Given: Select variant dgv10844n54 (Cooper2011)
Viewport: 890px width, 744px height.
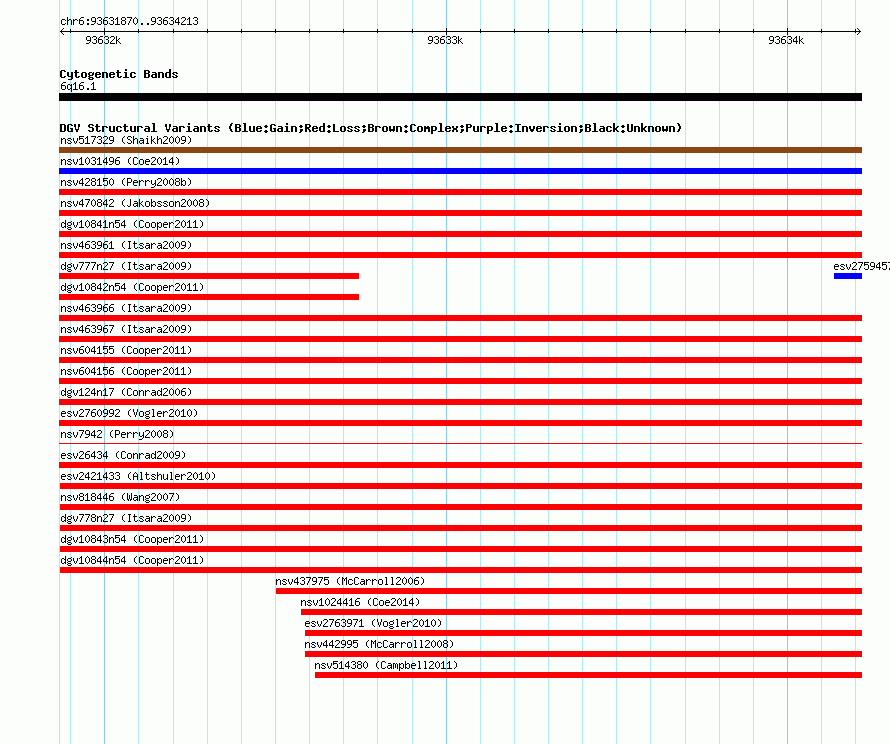Looking at the screenshot, I should pyautogui.click(x=132, y=560).
